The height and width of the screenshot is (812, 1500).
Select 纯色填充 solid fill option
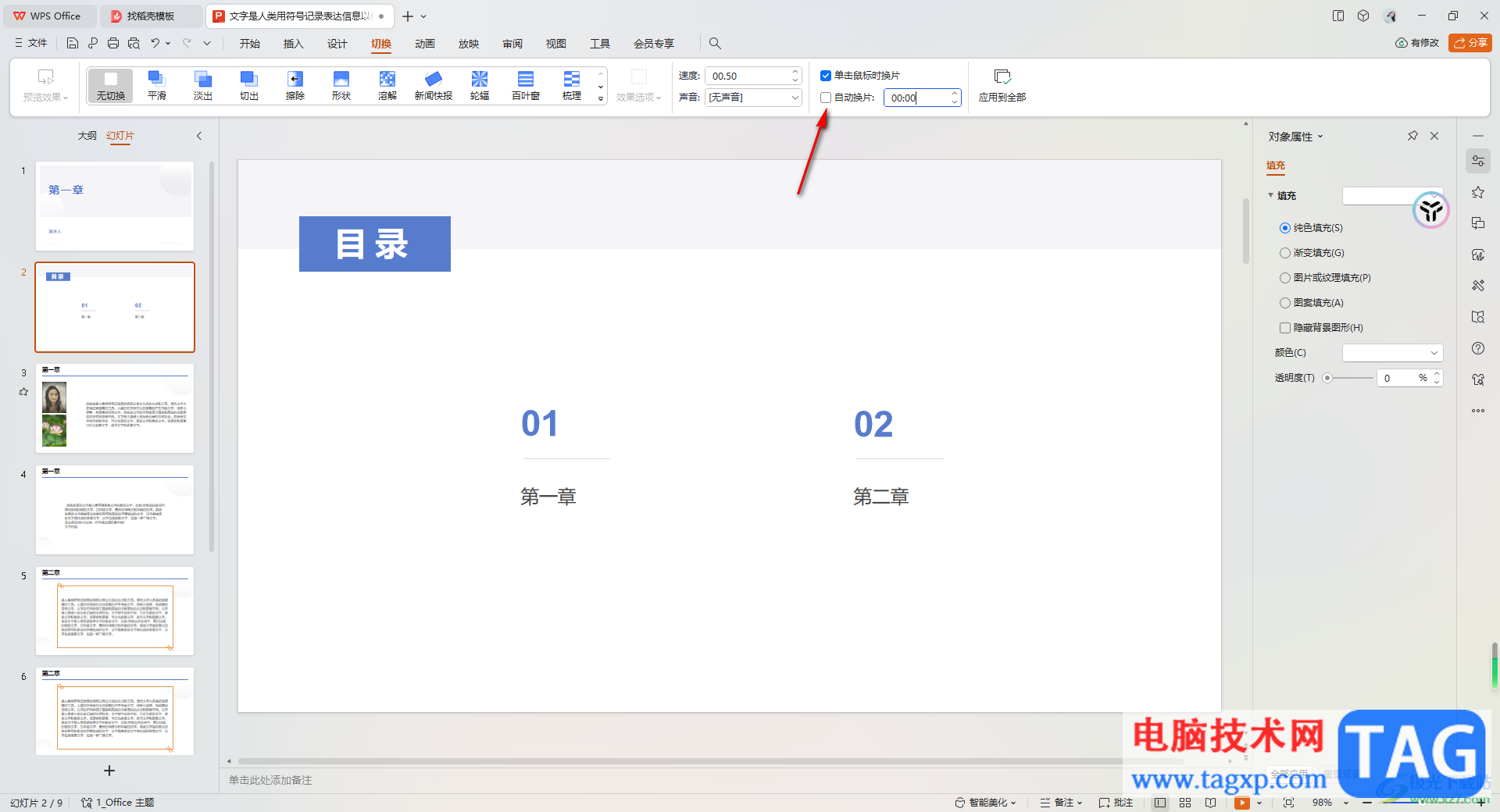tap(1285, 228)
